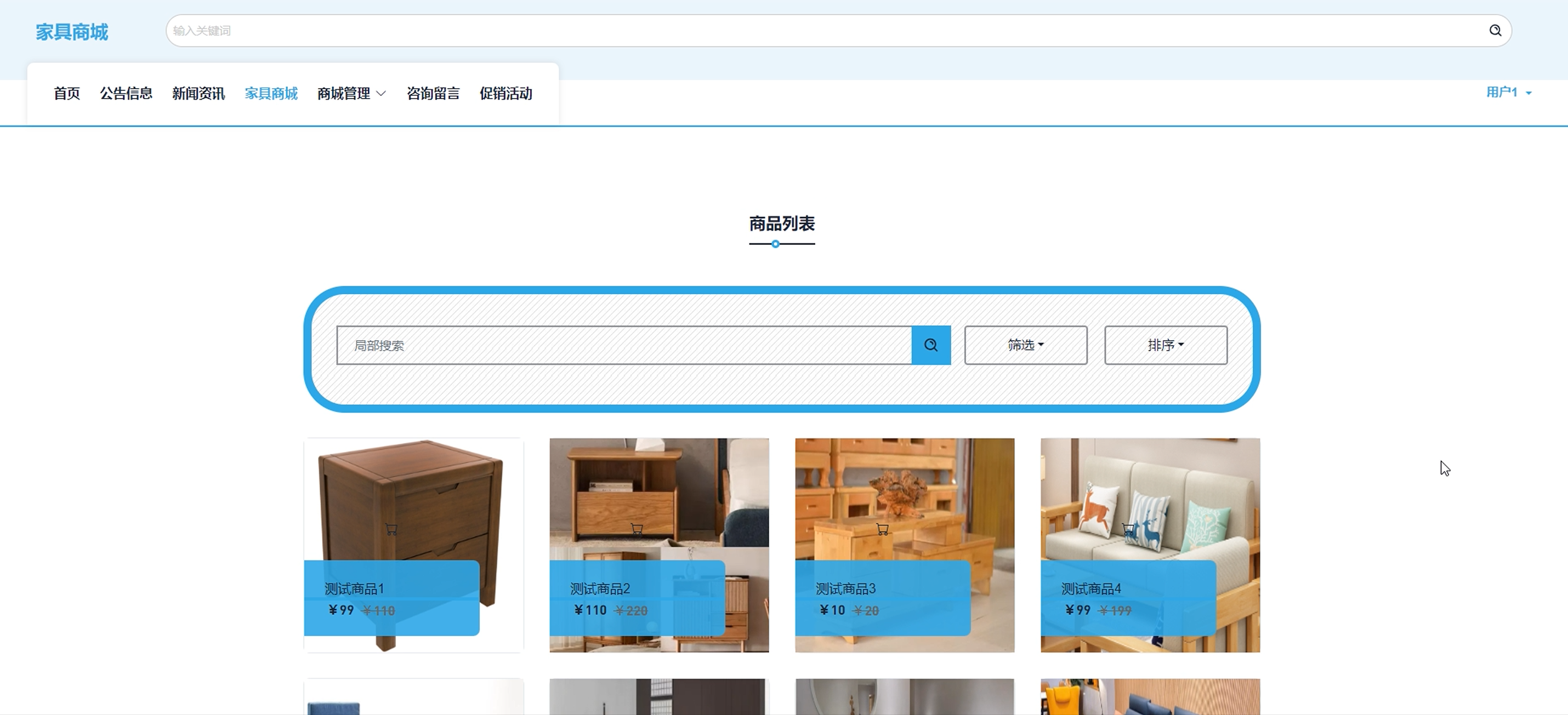Viewport: 1568px width, 715px height.
Task: Navigate to 促销活动
Action: pos(505,93)
